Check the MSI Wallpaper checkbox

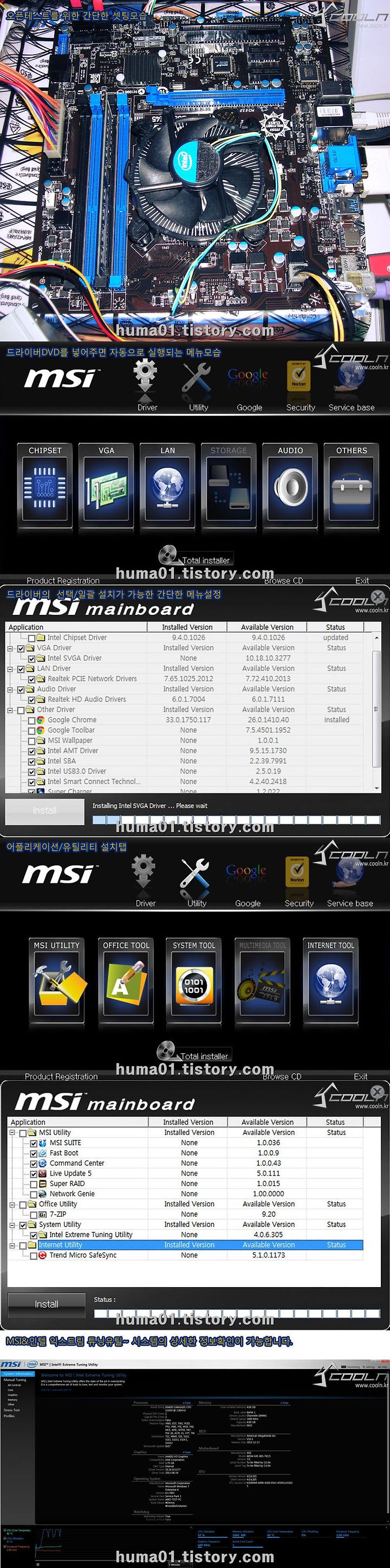point(31,741)
